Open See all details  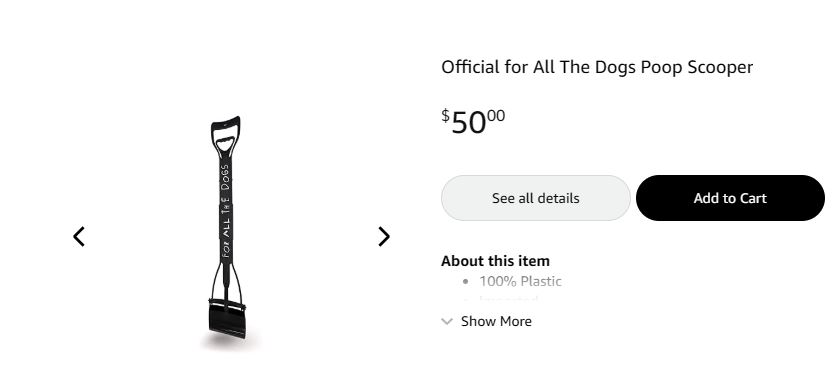click(536, 198)
